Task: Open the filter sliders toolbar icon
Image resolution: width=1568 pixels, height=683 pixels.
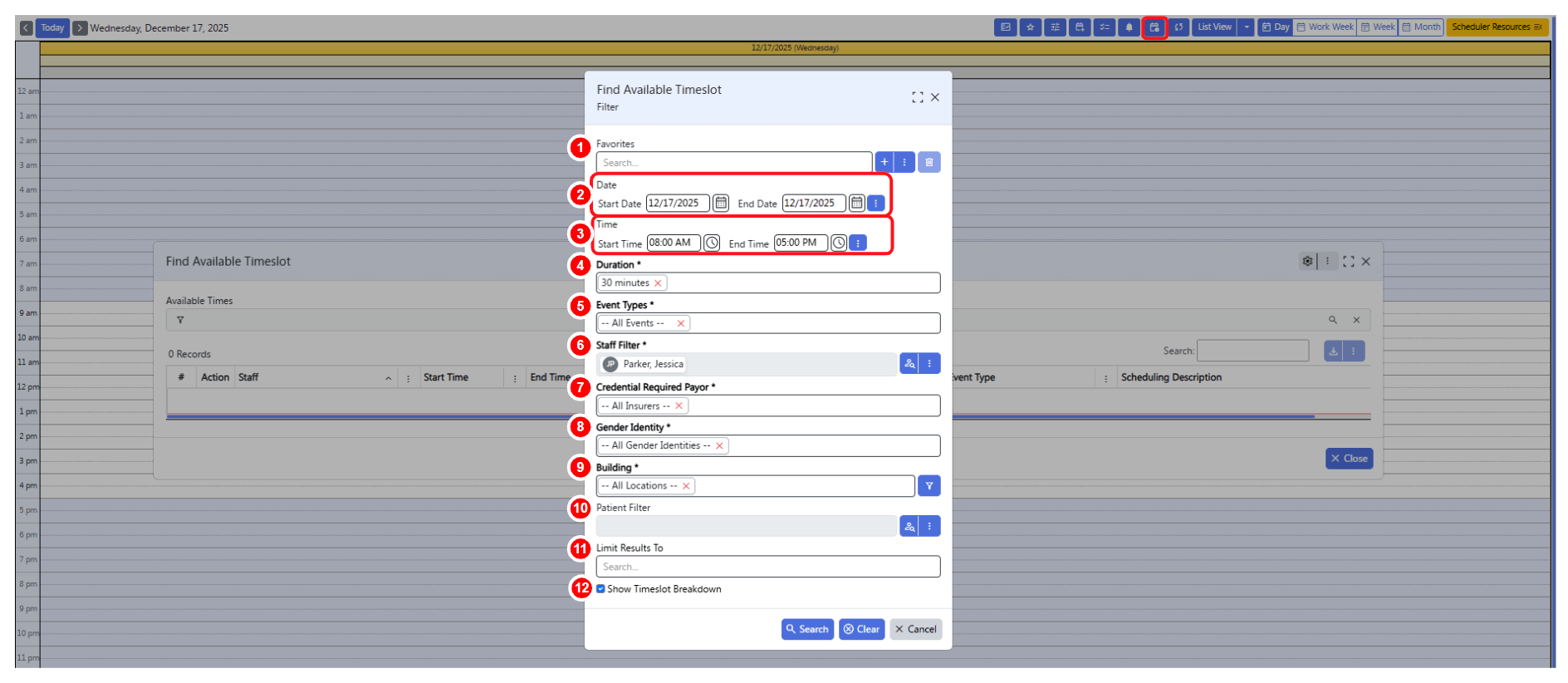Action: pos(1055,27)
